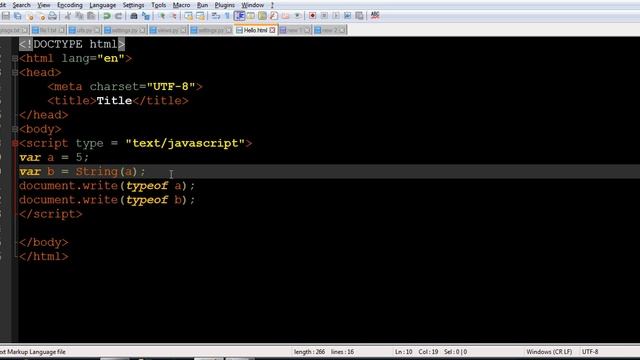Click the Windows (CR LF) status field
This screenshot has height=360, width=640.
(x=549, y=351)
